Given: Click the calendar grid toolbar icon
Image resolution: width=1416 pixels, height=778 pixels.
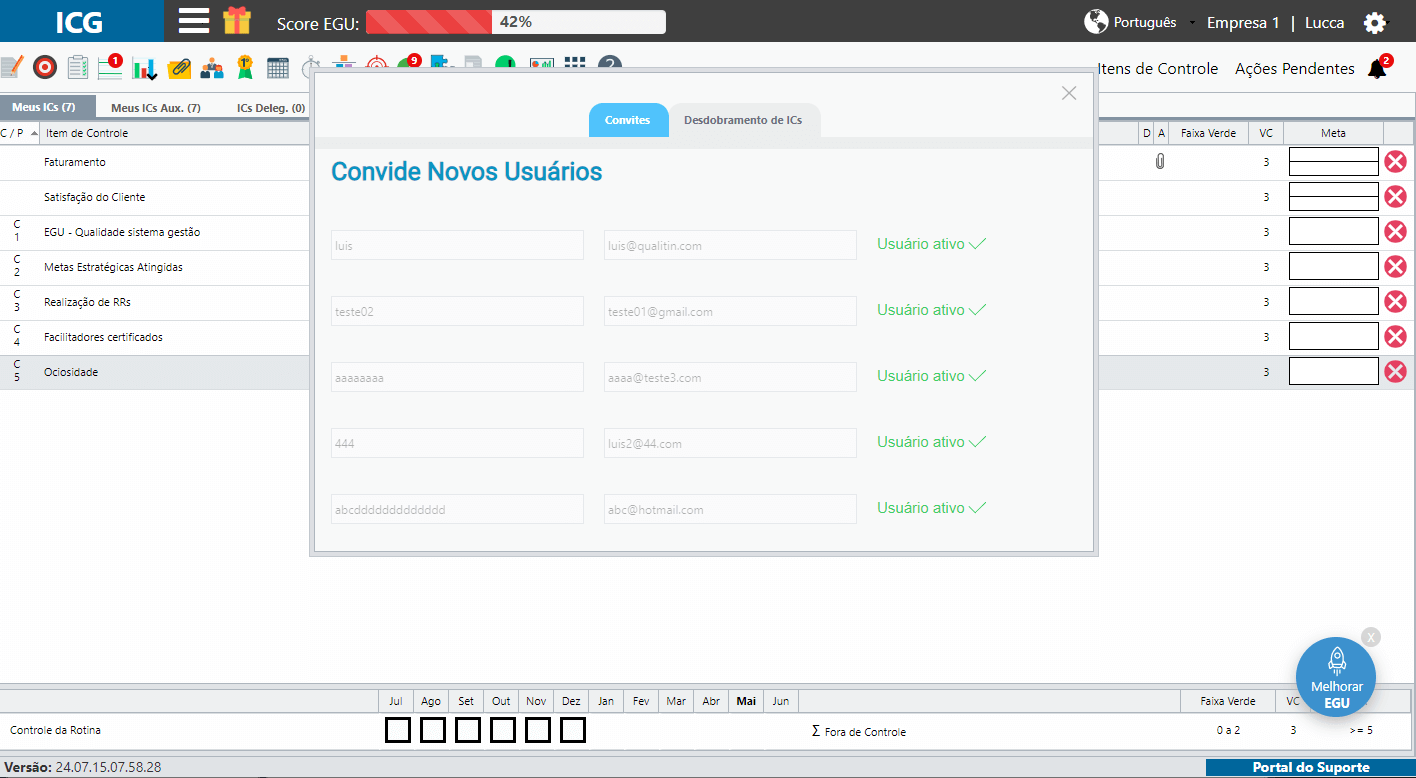Looking at the screenshot, I should (278, 67).
